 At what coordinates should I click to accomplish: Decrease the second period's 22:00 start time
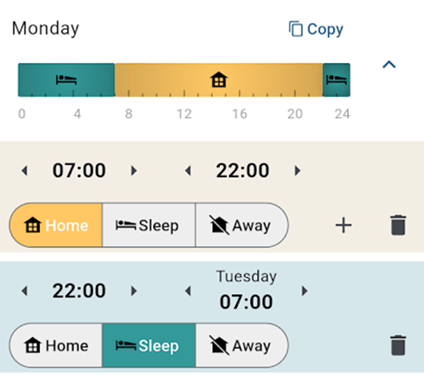[24, 291]
